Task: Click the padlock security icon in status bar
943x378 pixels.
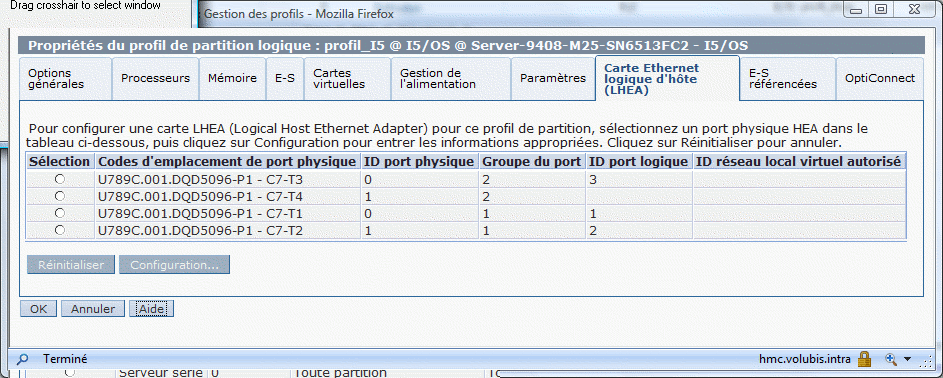Action: [x=864, y=359]
